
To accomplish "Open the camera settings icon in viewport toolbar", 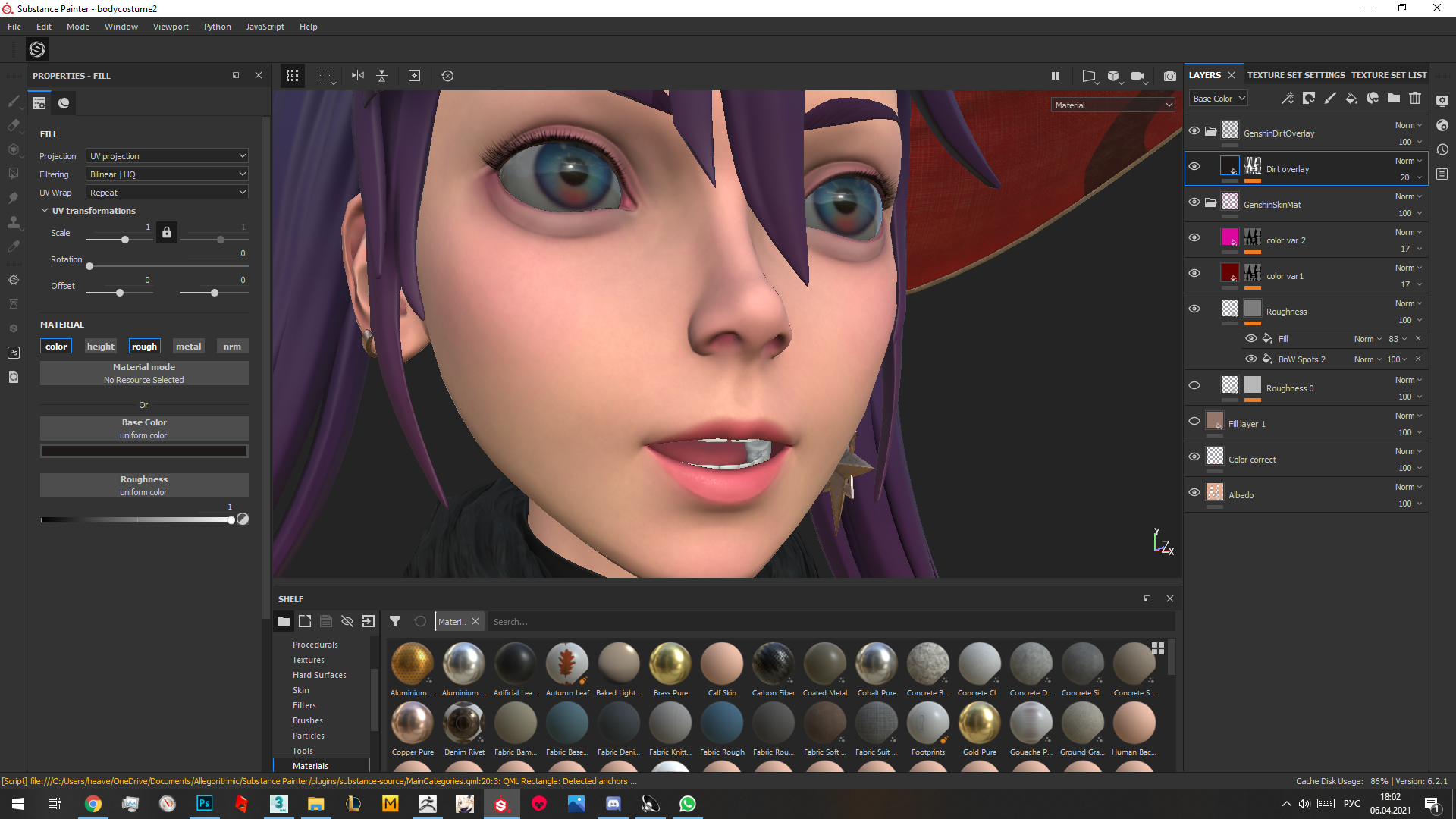I will [x=1138, y=76].
